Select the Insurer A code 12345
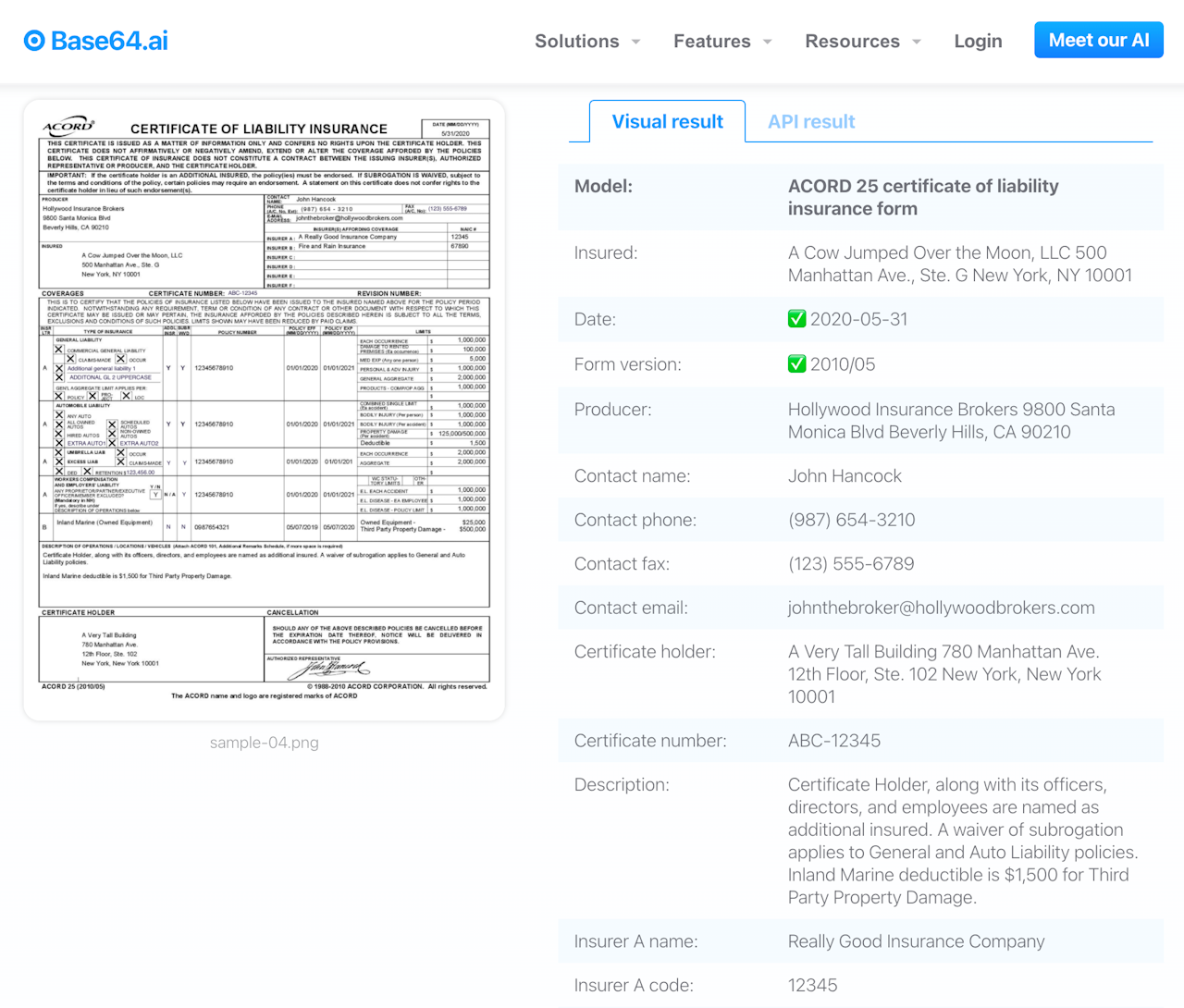Viewport: 1184px width, 1008px height. [813, 986]
